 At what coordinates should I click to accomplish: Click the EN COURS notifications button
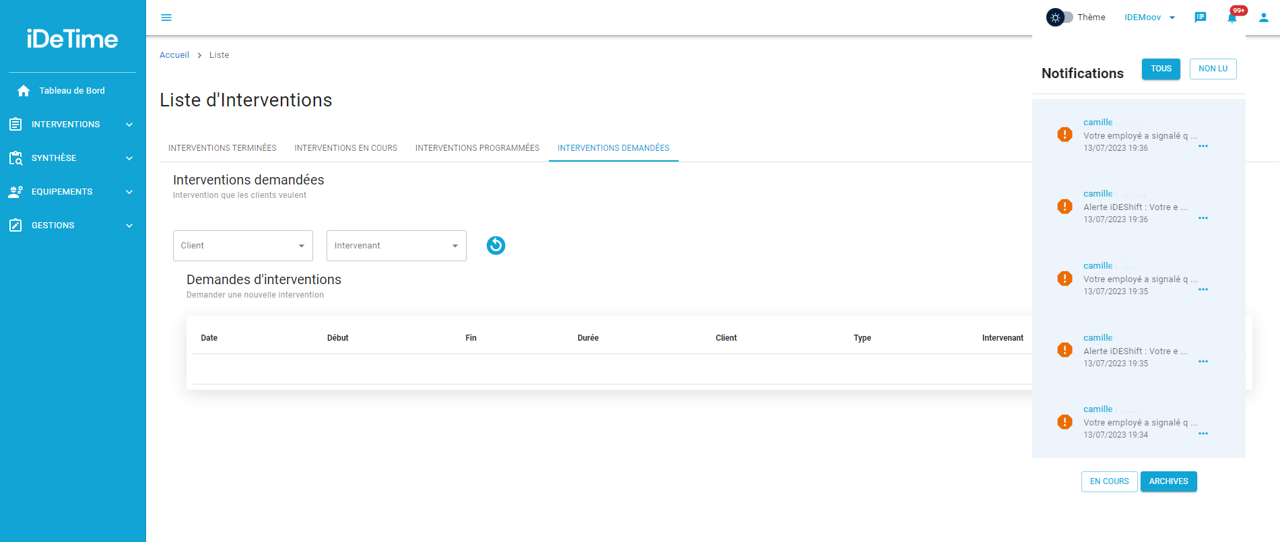point(1109,482)
